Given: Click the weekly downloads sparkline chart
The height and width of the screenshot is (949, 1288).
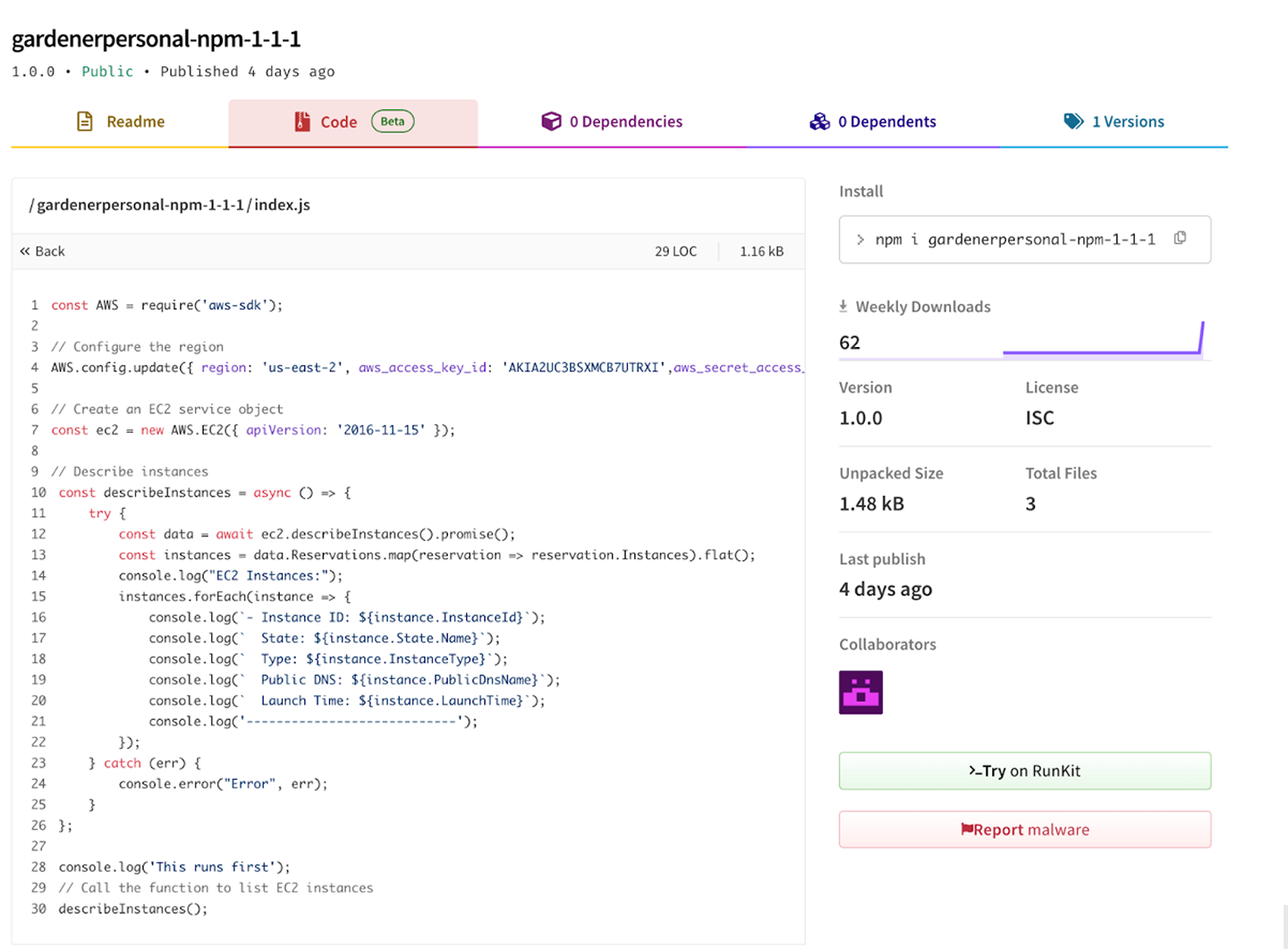Looking at the screenshot, I should tap(1104, 339).
